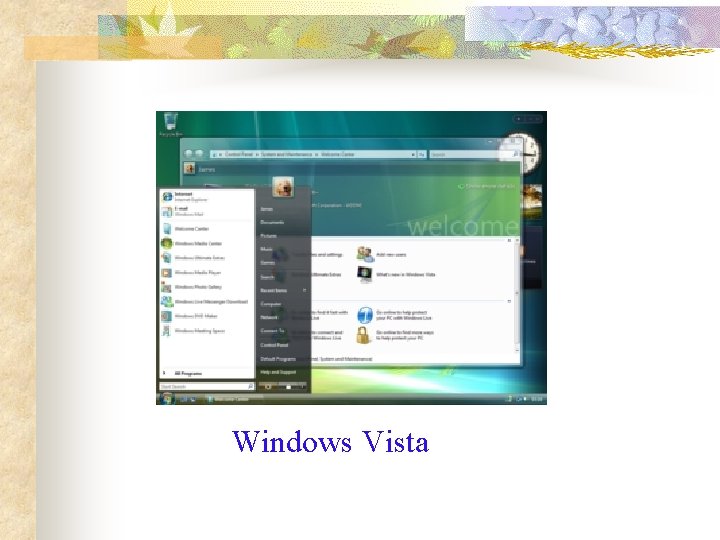This screenshot has height=540, width=720.
Task: Click the Show more details link
Action: coord(486,186)
